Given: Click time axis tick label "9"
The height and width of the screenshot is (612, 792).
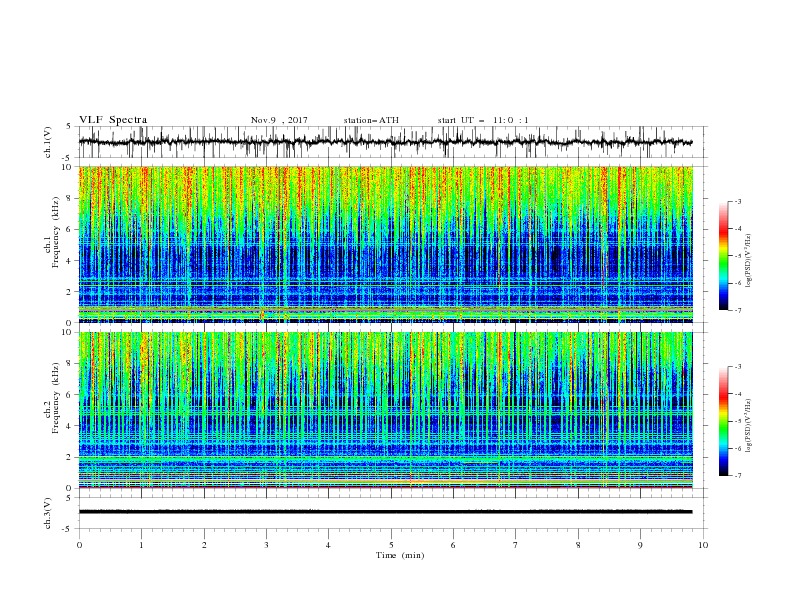Looking at the screenshot, I should [640, 545].
